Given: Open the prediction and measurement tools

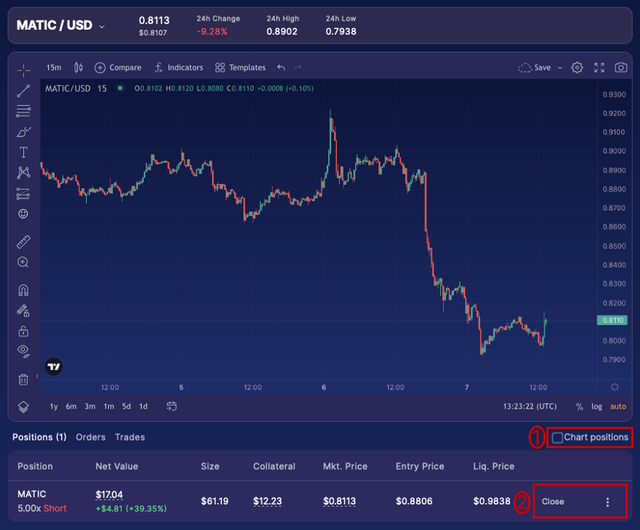Looking at the screenshot, I should [x=24, y=194].
